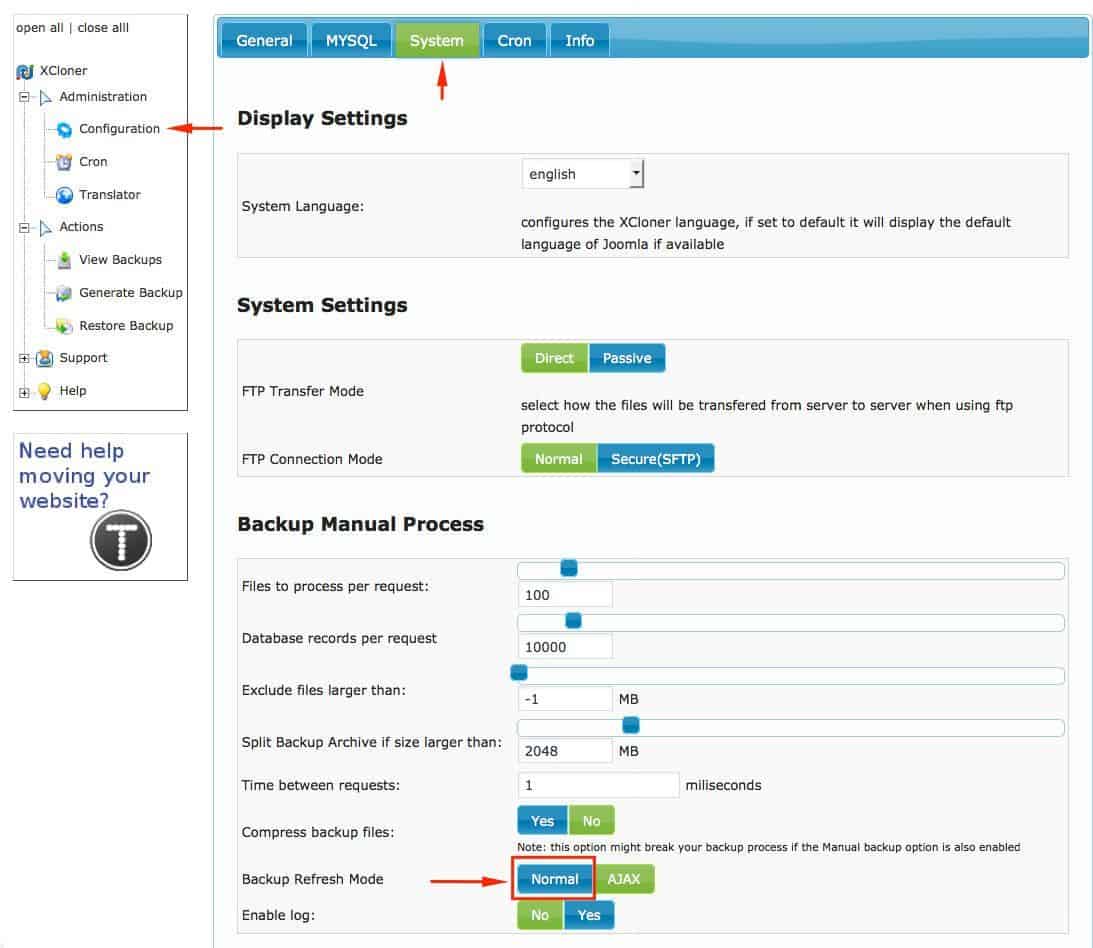Click the Split Backup Archive slider handle
1093x948 pixels.
pyautogui.click(x=631, y=725)
